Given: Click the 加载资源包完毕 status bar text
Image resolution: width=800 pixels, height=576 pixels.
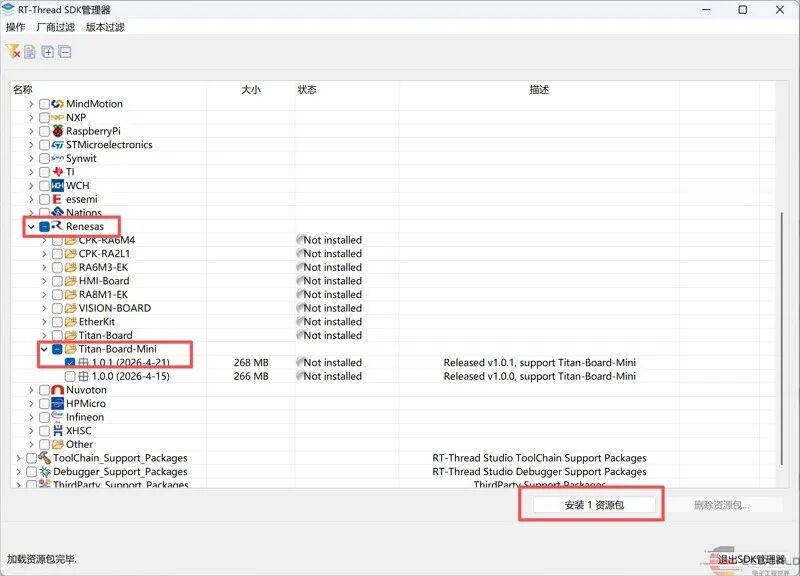Looking at the screenshot, I should pos(41,559).
